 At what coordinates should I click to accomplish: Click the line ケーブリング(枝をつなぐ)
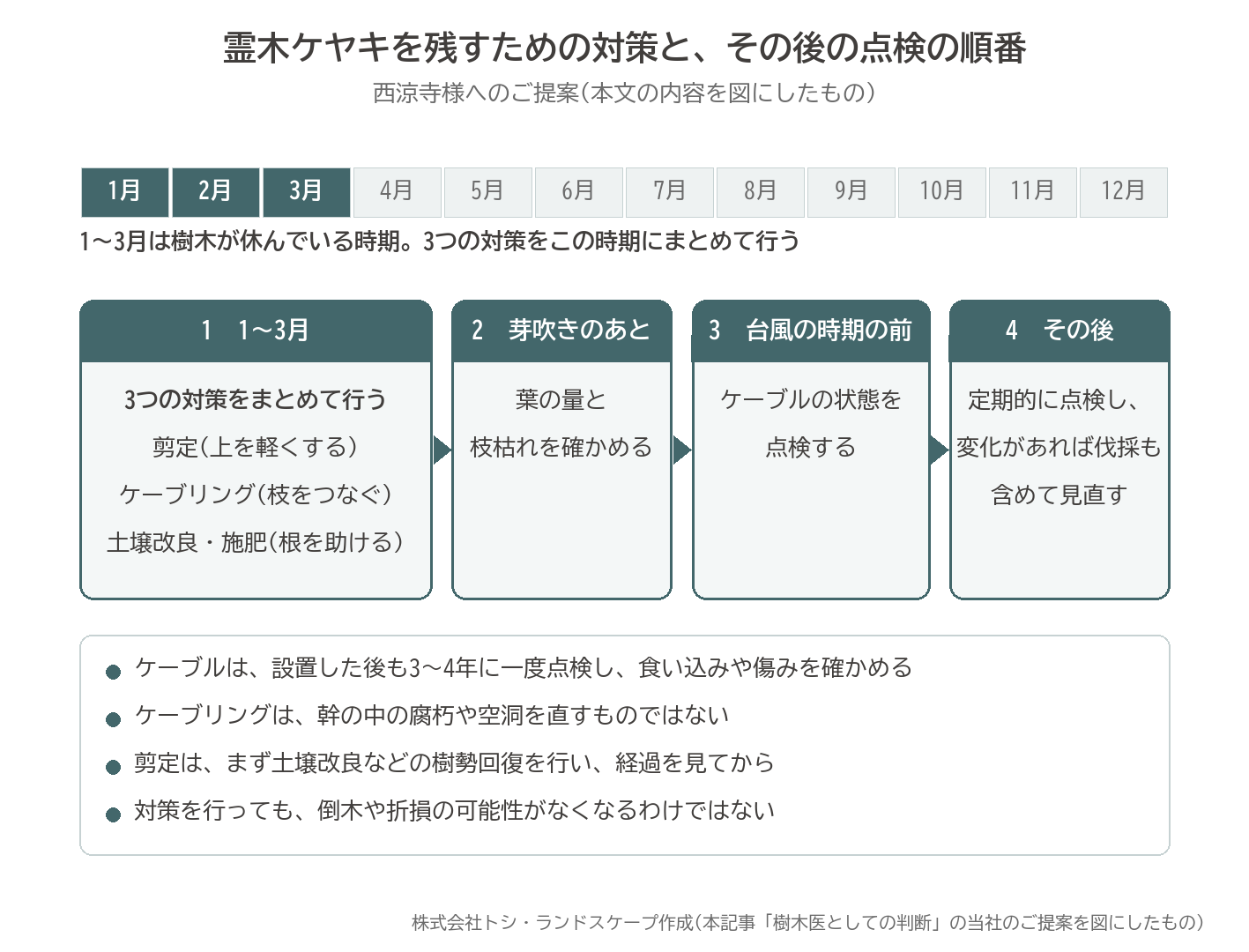256,495
